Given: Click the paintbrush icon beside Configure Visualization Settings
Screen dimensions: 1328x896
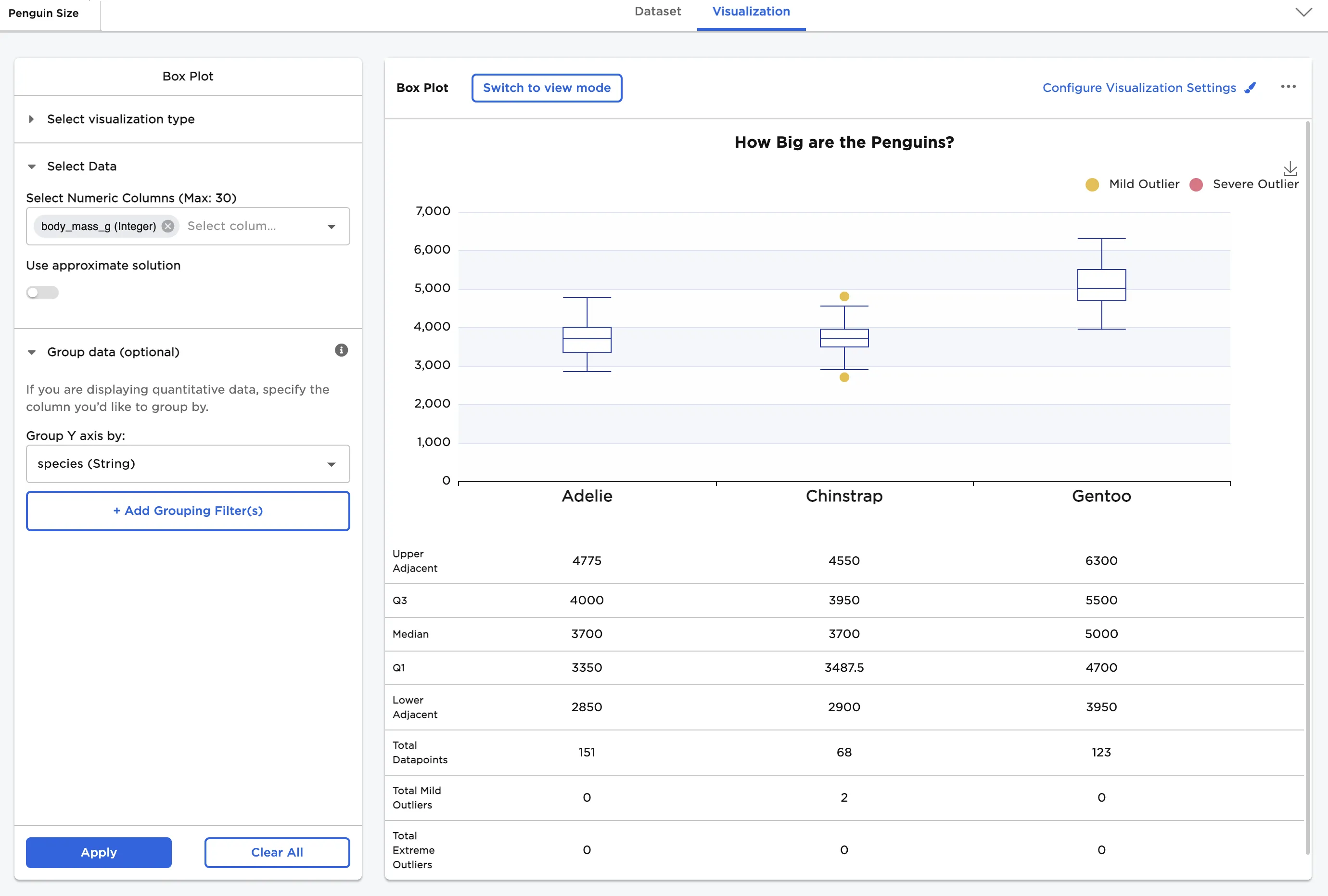Looking at the screenshot, I should [x=1250, y=88].
